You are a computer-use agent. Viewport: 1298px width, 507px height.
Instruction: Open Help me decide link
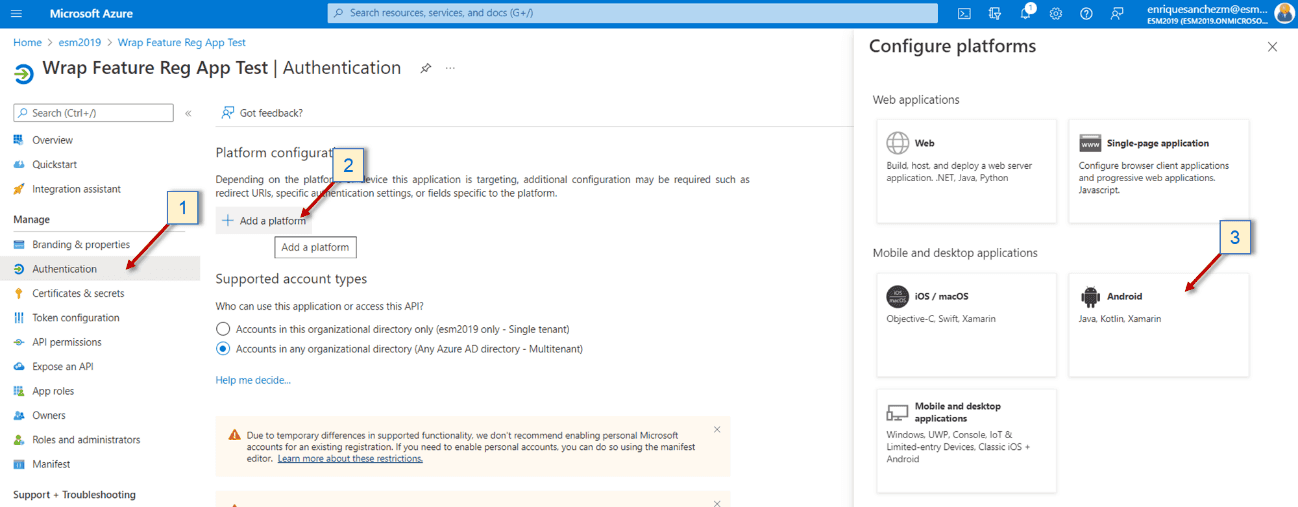point(253,380)
